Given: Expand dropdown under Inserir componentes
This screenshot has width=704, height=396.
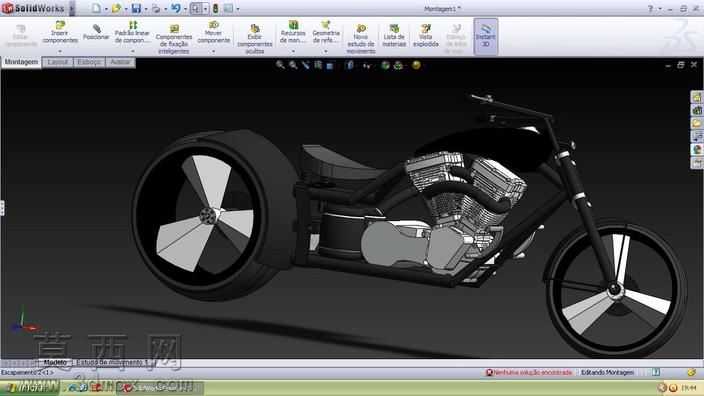Looking at the screenshot, I should [x=60, y=51].
